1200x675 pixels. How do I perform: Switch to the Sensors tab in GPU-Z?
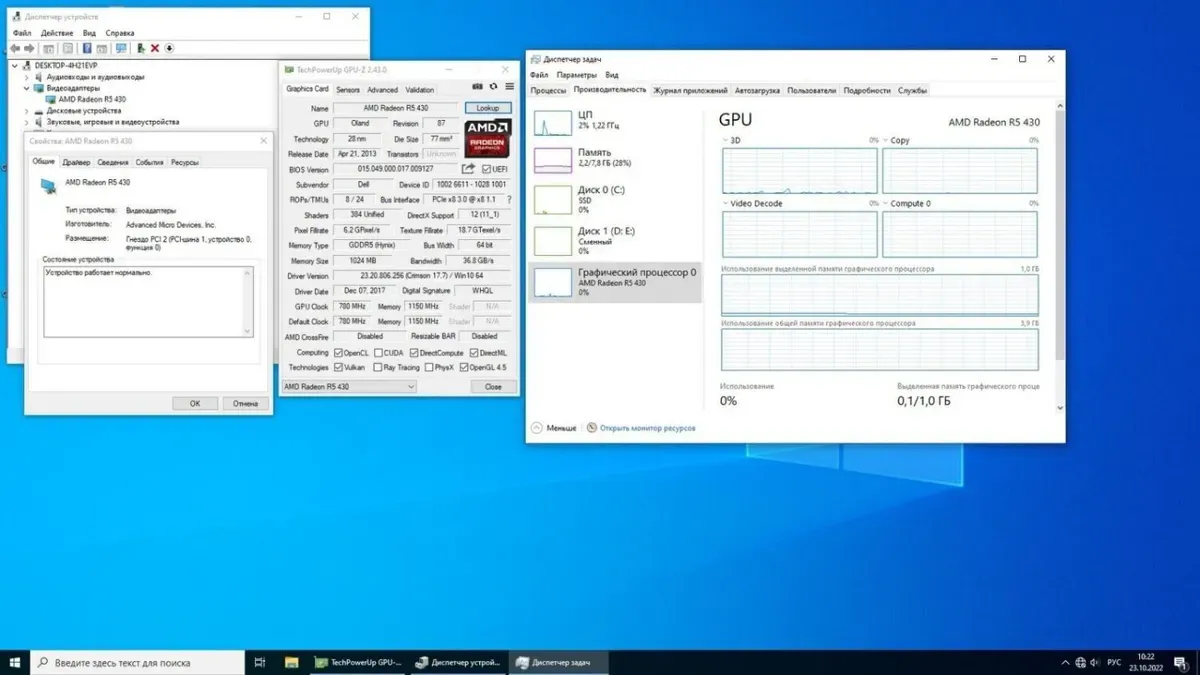click(348, 89)
